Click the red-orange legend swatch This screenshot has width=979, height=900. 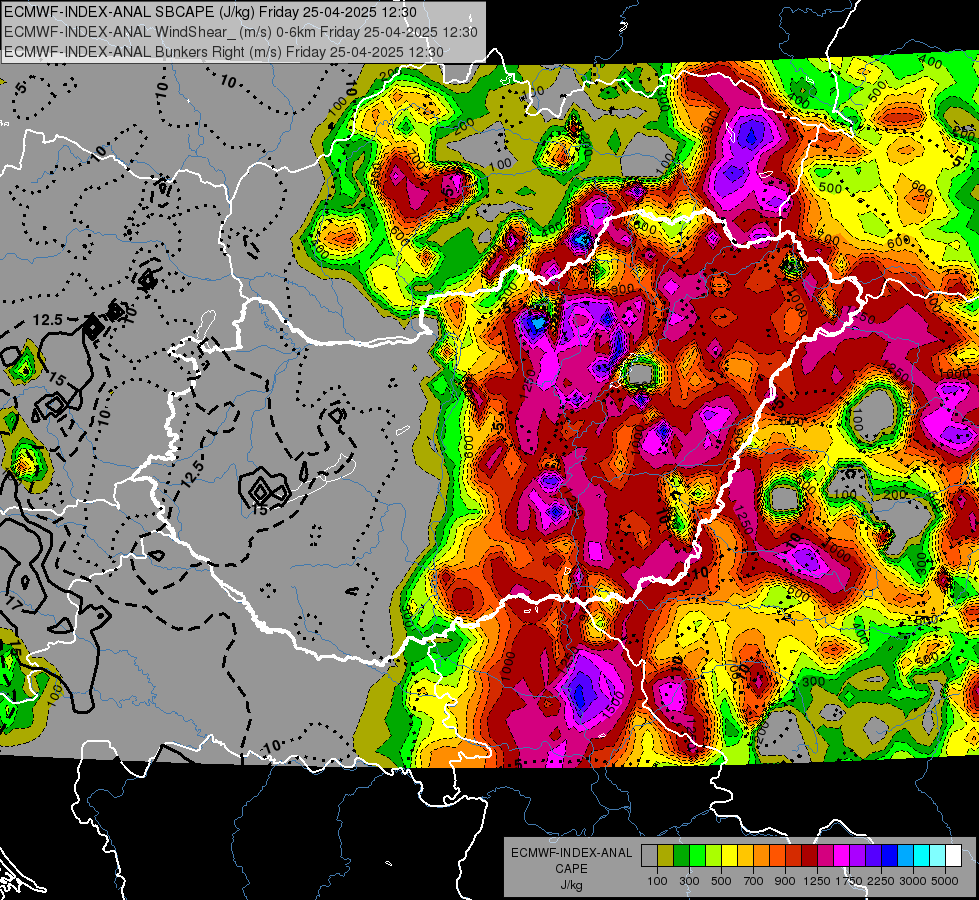click(777, 855)
